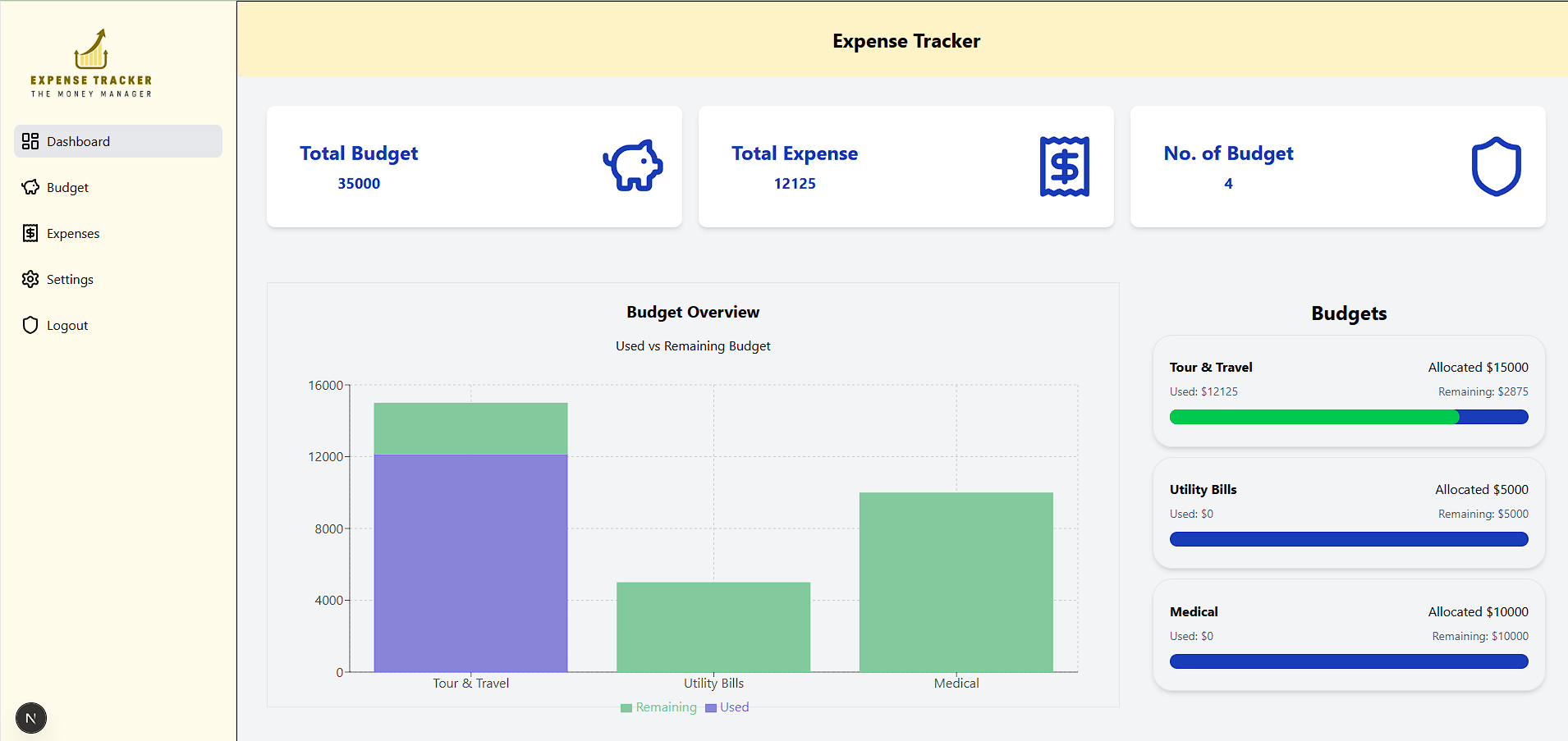This screenshot has height=741, width=1568.
Task: Click the large piggy bank icon in Total Budget card
Action: pos(632,166)
